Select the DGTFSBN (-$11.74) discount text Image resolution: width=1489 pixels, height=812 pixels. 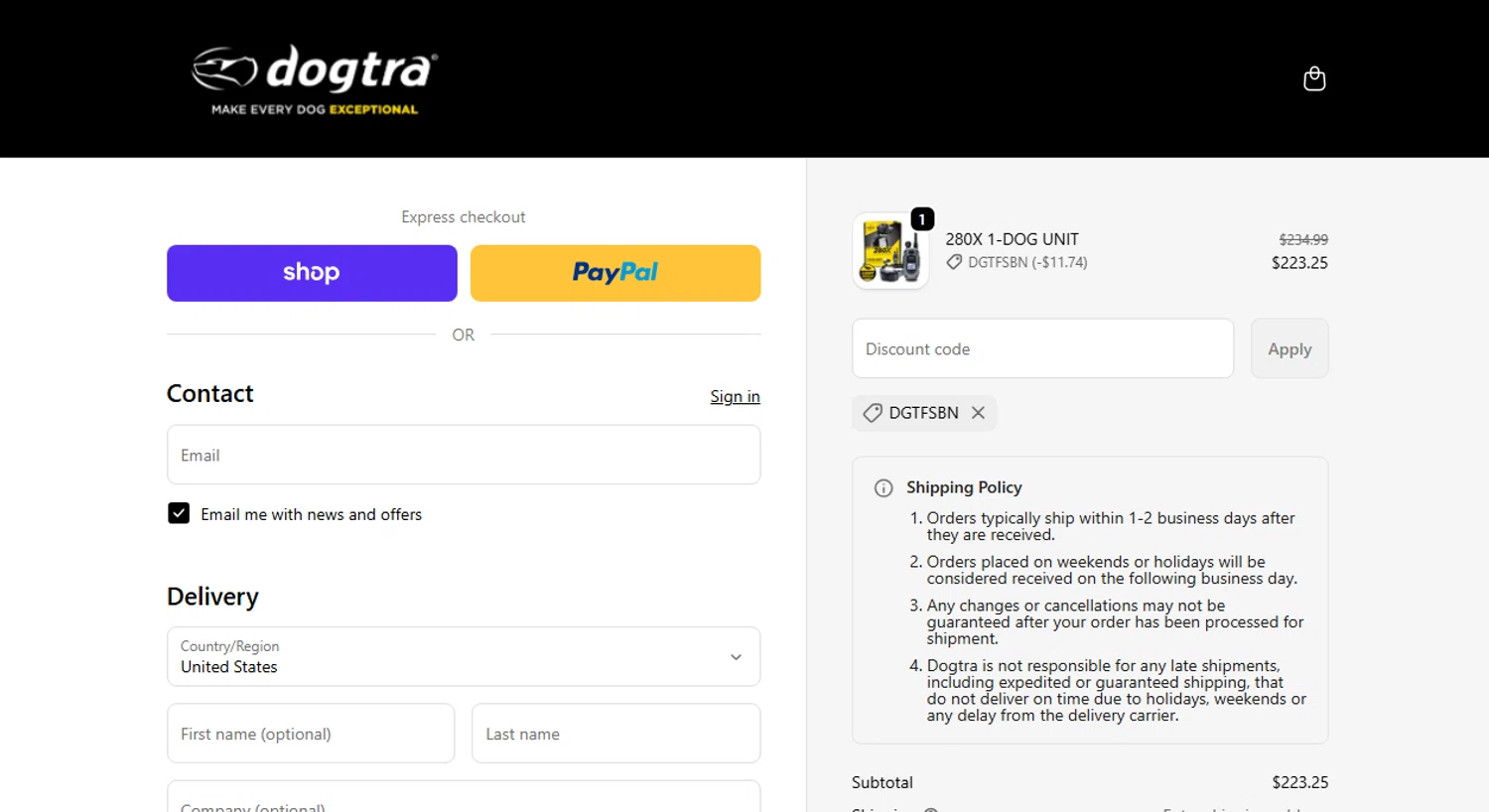coord(1027,262)
